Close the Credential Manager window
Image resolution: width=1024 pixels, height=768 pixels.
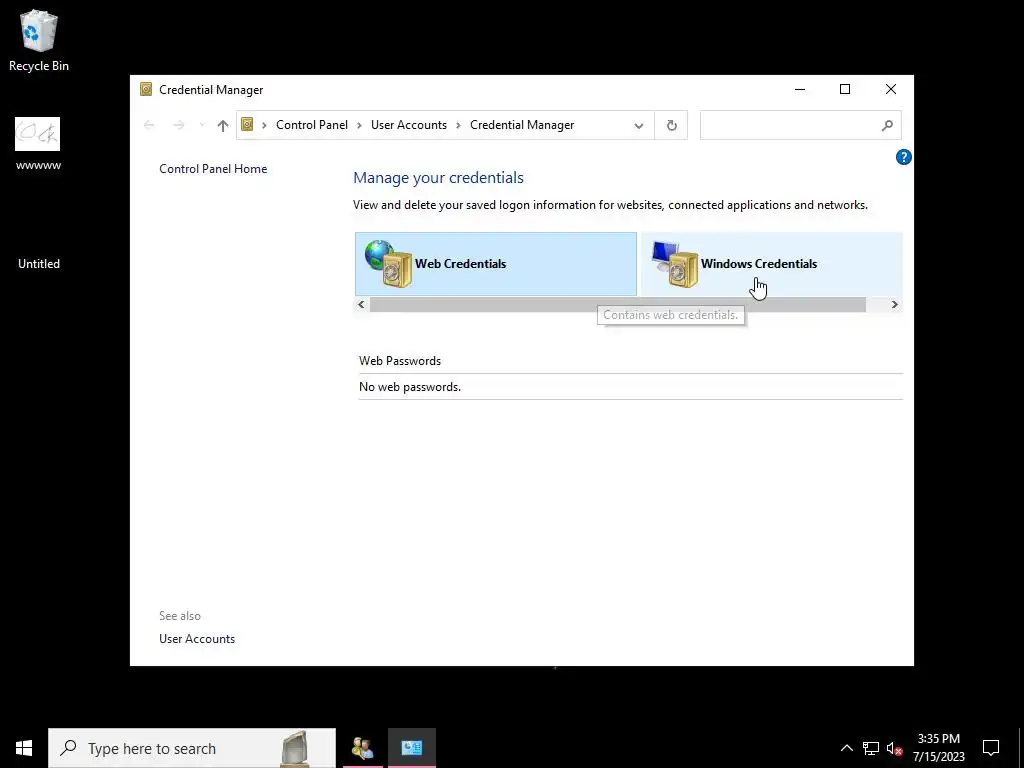891,89
